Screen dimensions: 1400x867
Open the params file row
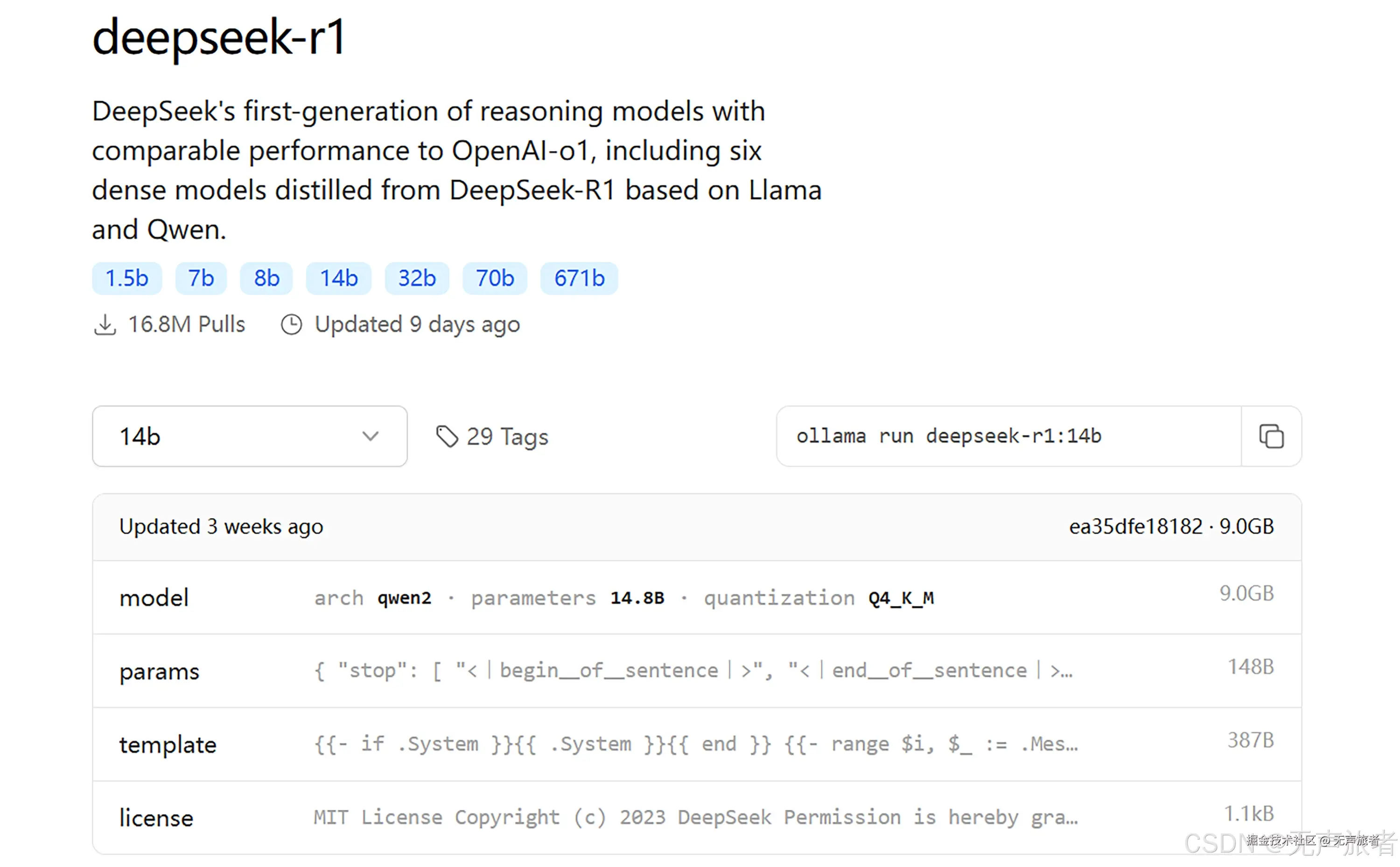pos(697,671)
